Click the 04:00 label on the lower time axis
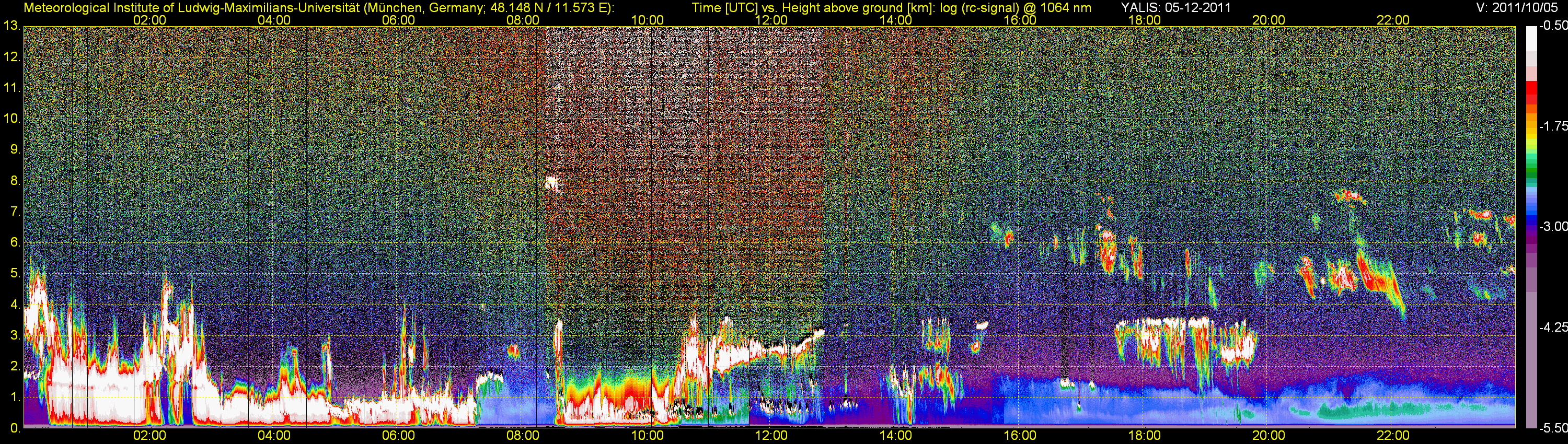The image size is (1568, 444). pyautogui.click(x=274, y=436)
